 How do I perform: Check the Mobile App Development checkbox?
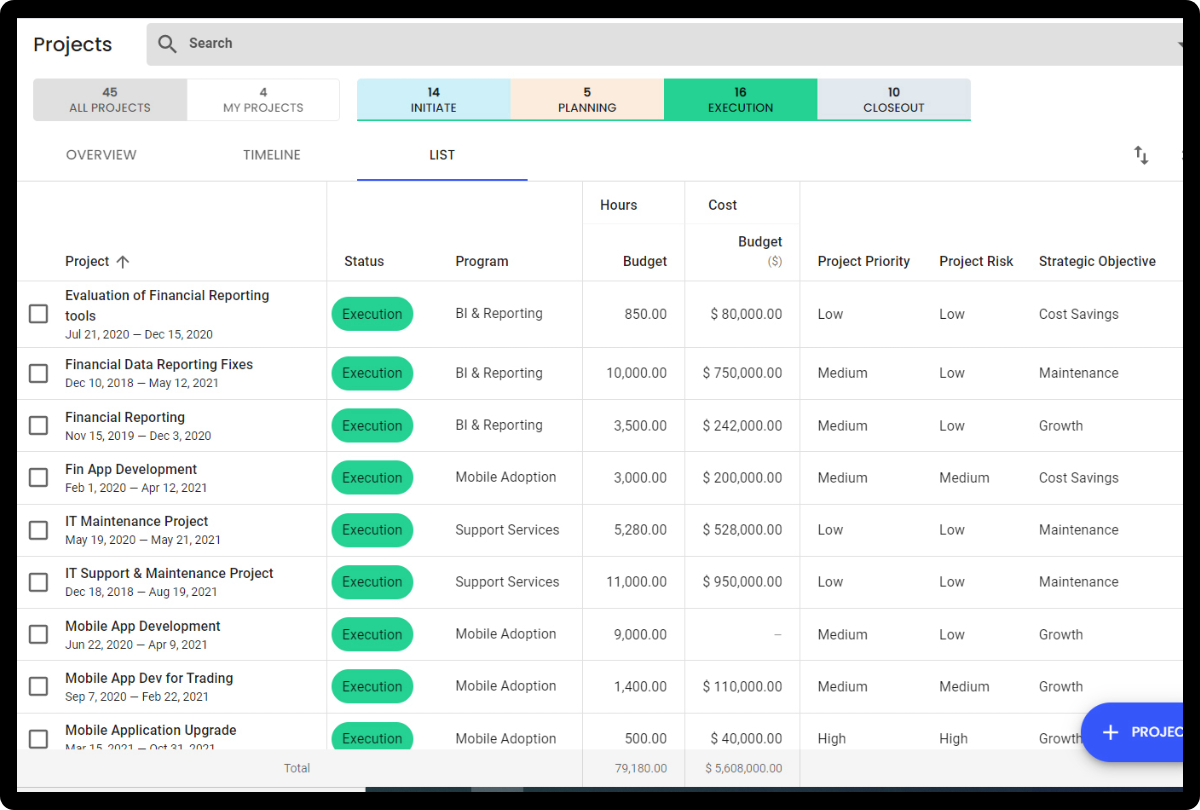pyautogui.click(x=38, y=634)
